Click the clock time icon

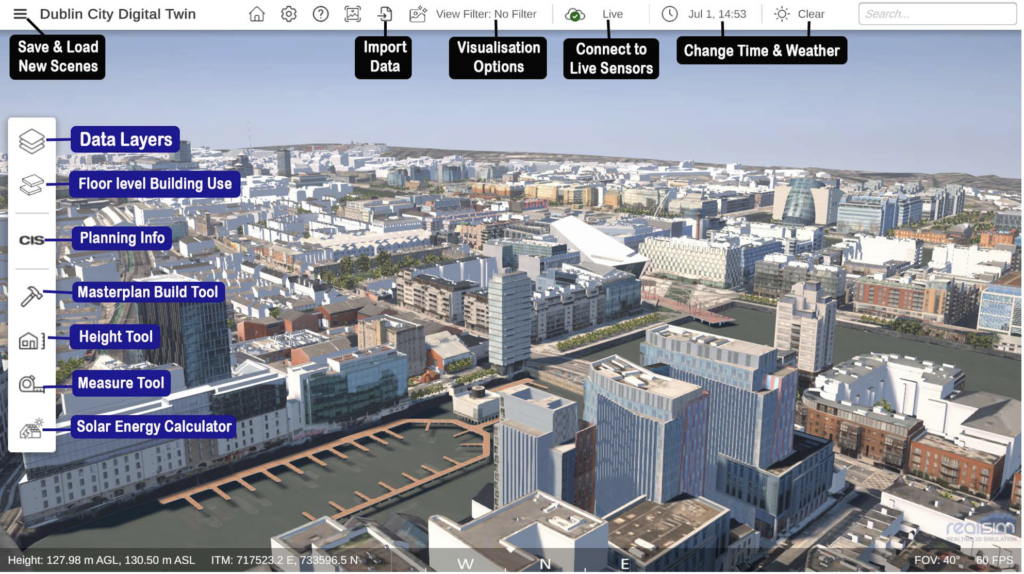[669, 14]
